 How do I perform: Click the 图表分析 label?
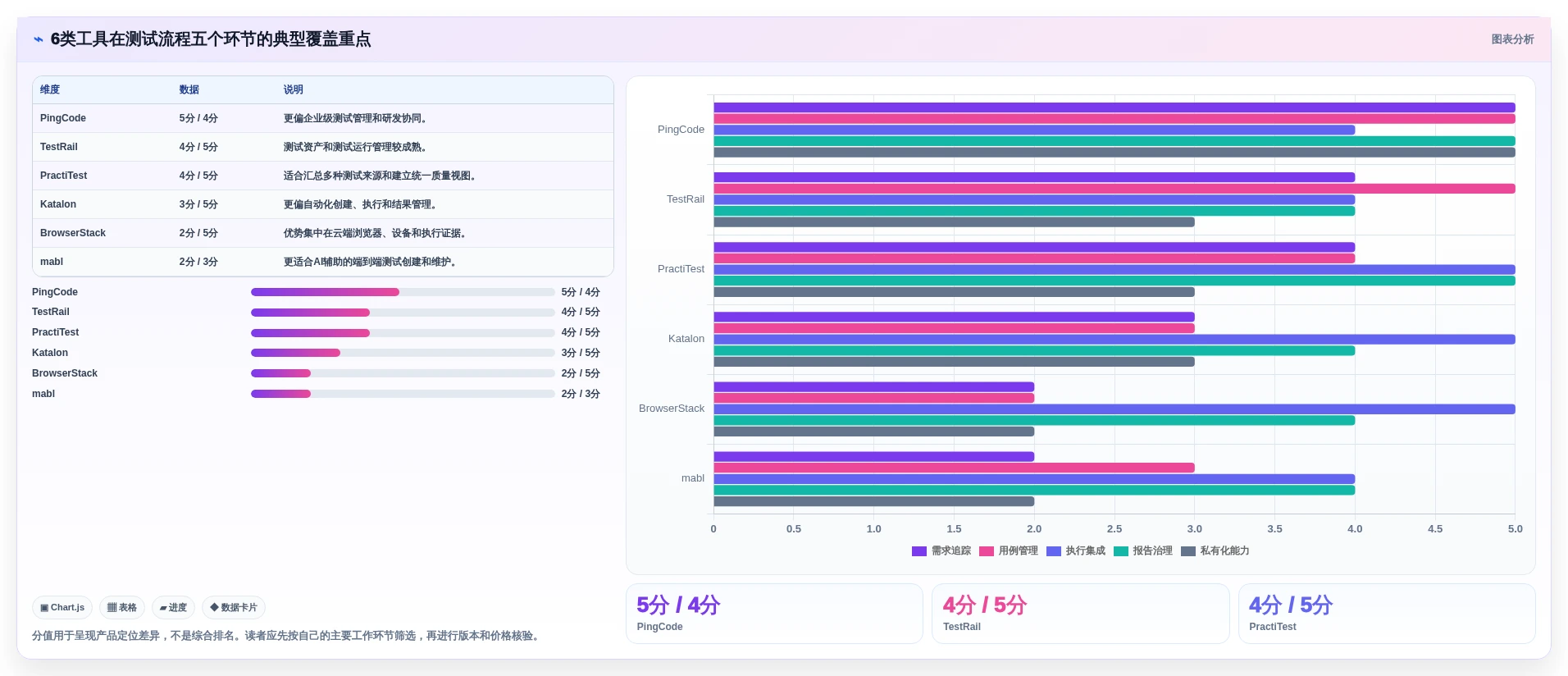(1512, 39)
